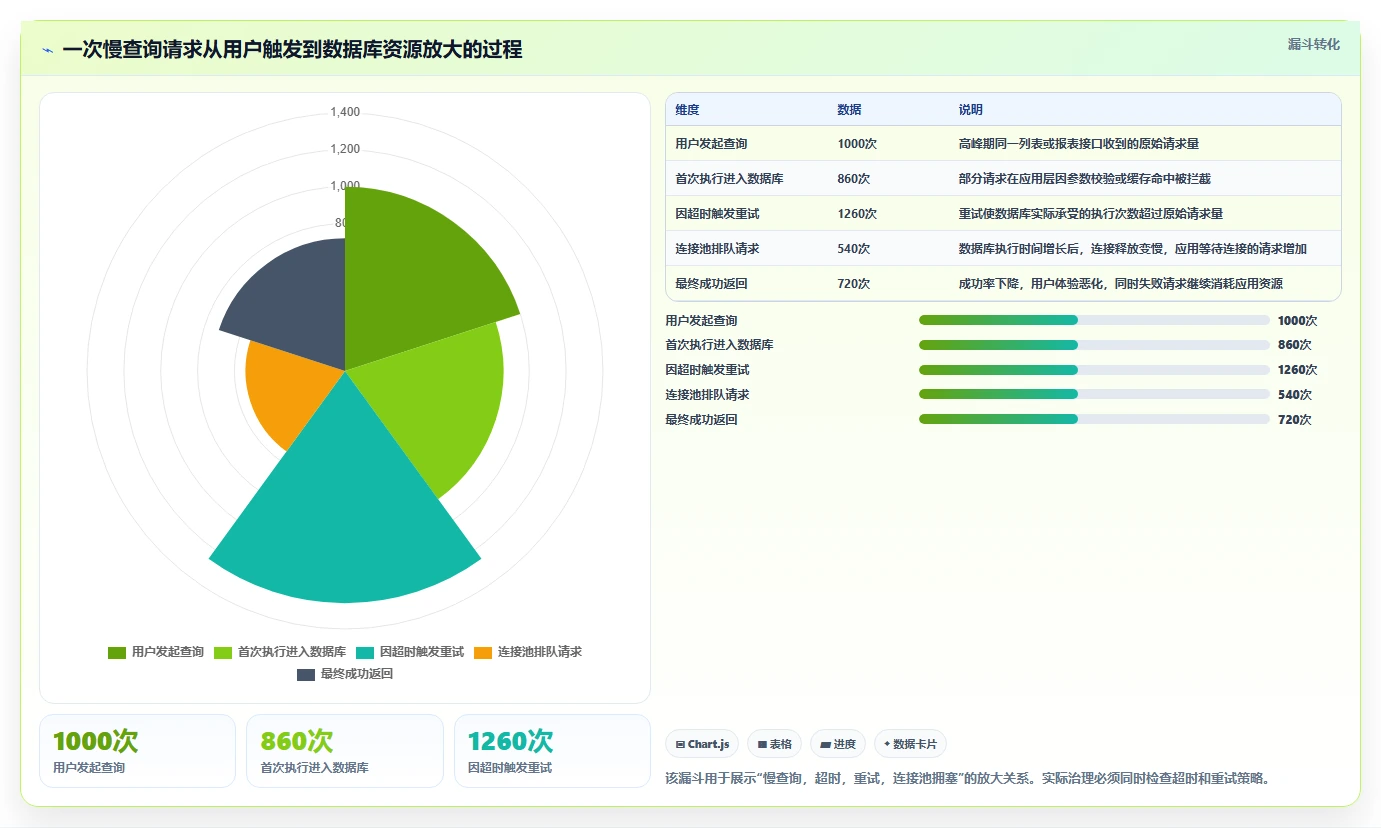Toggle the 用户发起查询 legend entry
This screenshot has height=828, width=1381.
click(x=156, y=652)
